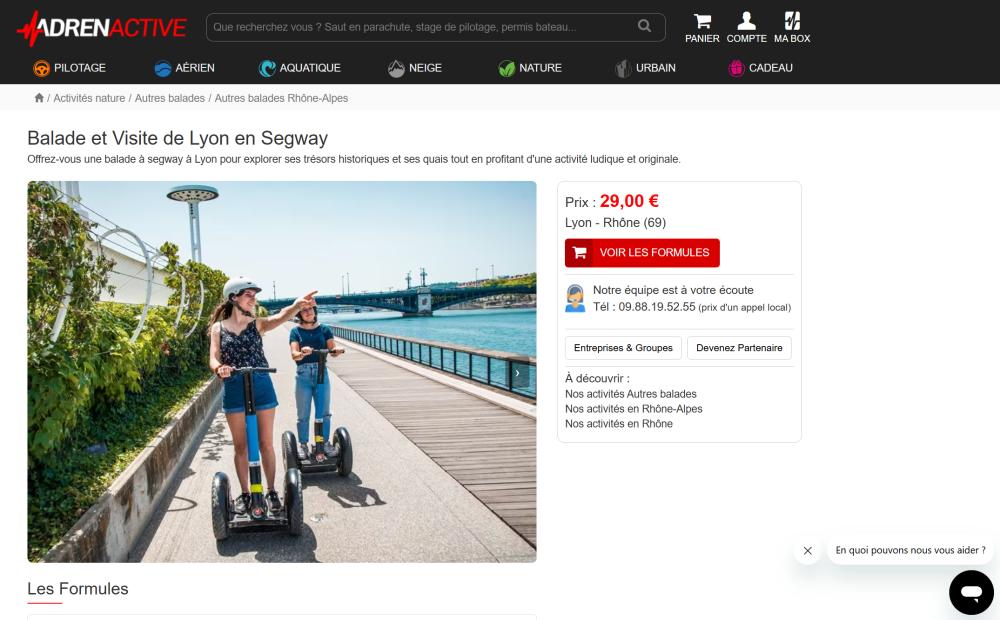This screenshot has width=1000, height=620.
Task: Open the Pilotage menu
Action: pyautogui.click(x=69, y=68)
